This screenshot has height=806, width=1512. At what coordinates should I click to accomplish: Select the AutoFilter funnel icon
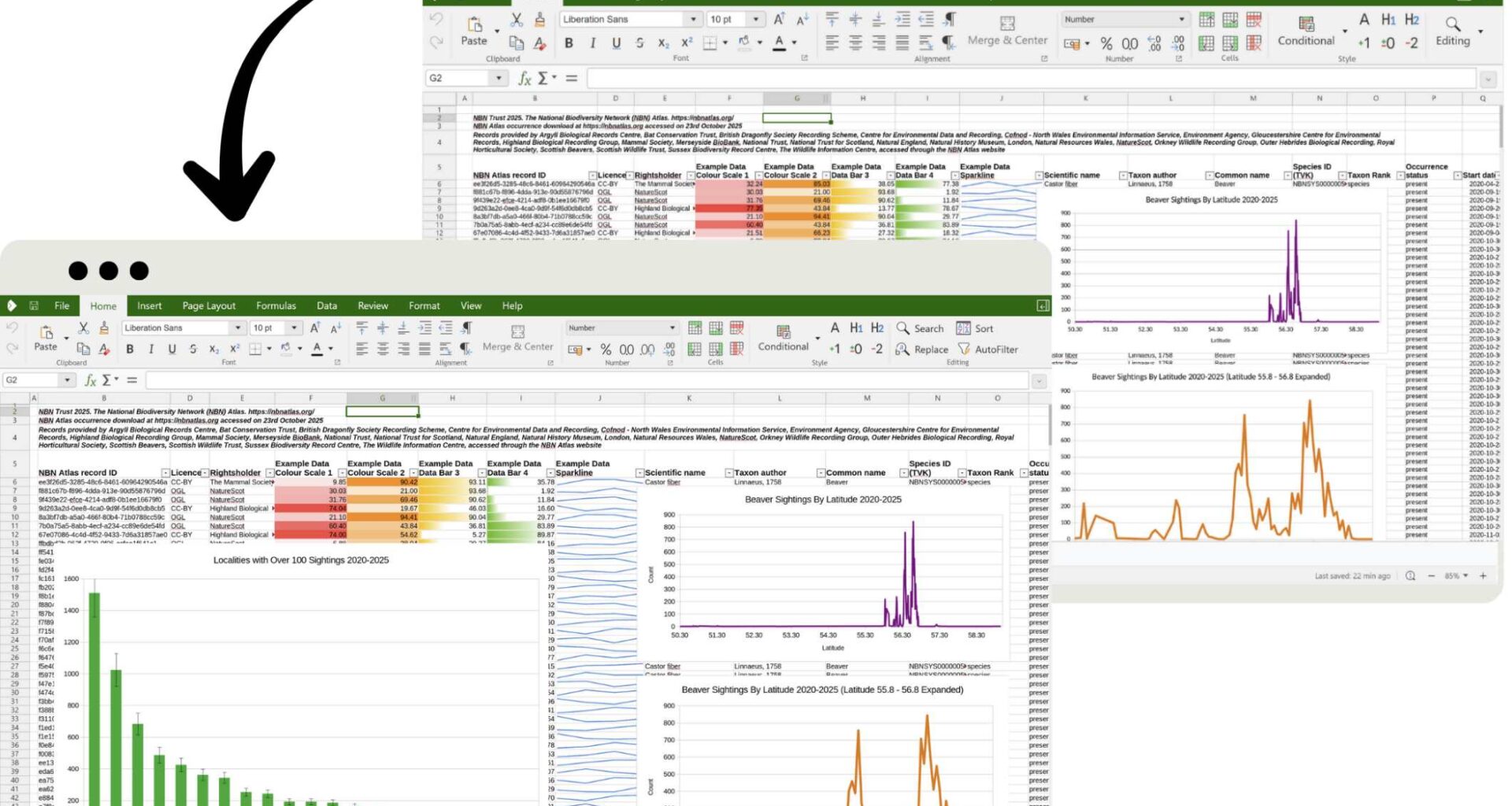pos(962,349)
